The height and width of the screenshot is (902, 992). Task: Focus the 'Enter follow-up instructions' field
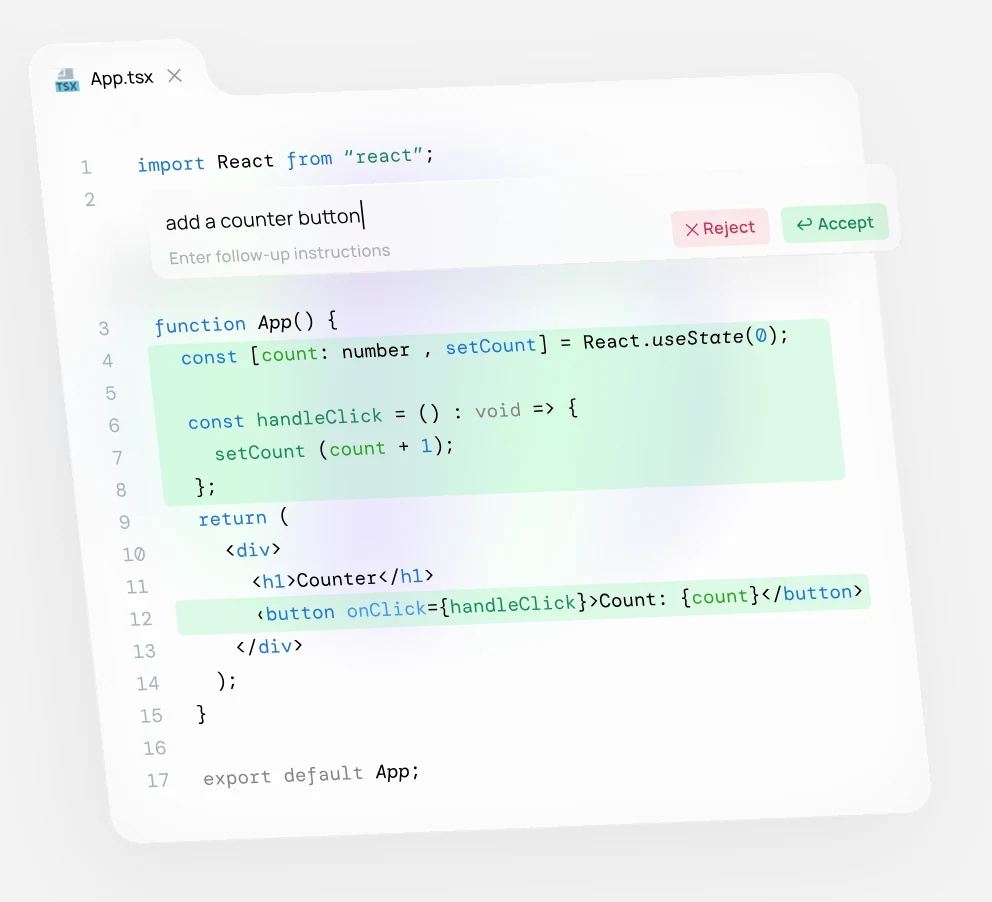tap(279, 254)
